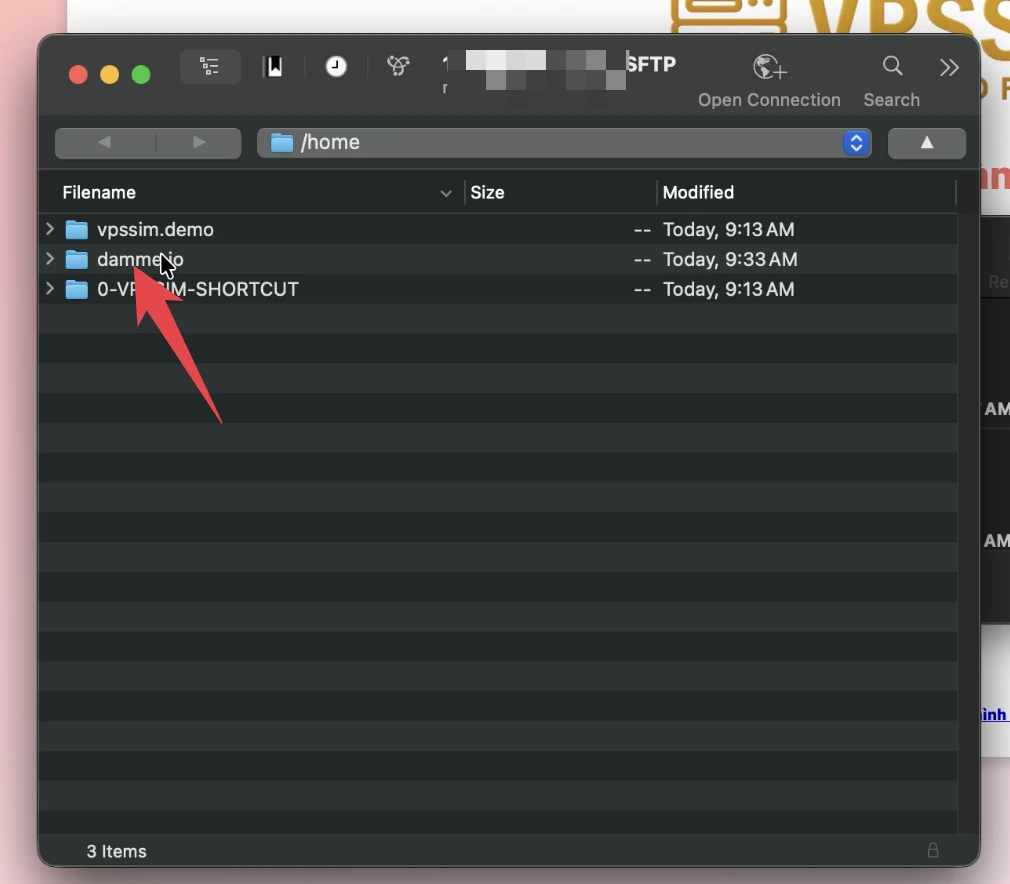Show more toolbar items via double chevron

pos(949,67)
